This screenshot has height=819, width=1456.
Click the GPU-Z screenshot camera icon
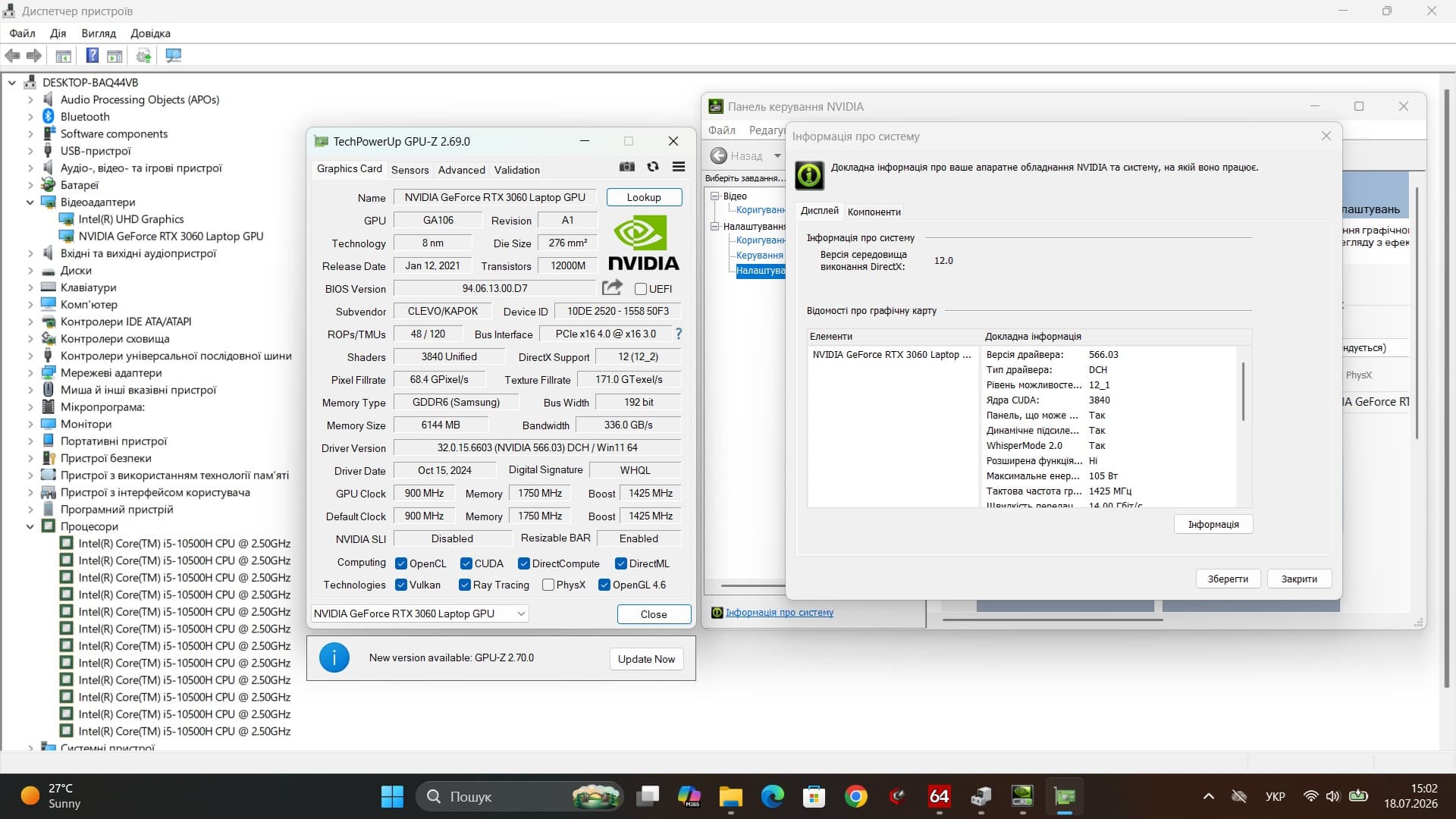(627, 167)
